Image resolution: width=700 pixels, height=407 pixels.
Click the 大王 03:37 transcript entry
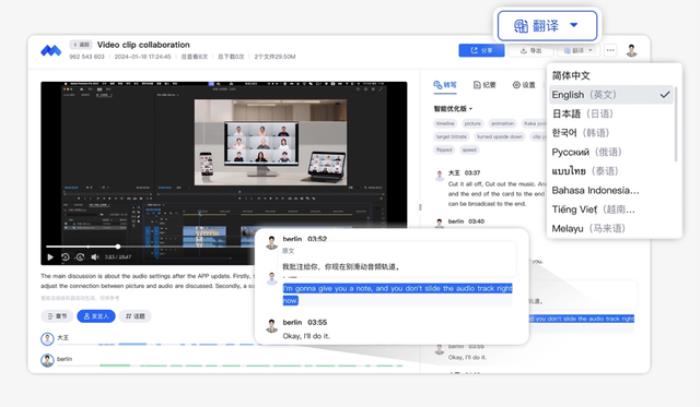(x=490, y=188)
